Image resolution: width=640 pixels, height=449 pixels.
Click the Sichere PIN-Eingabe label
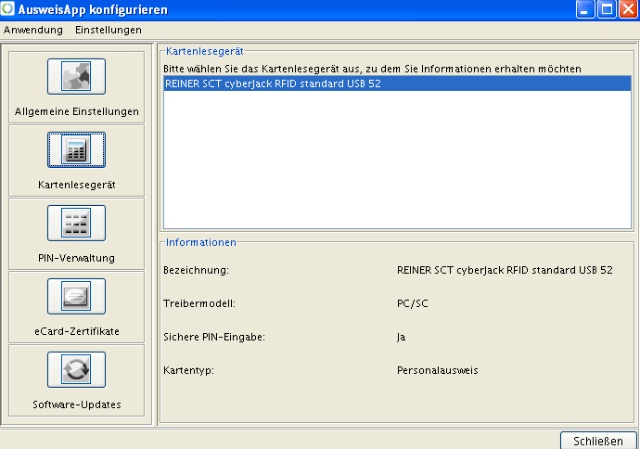(214, 337)
